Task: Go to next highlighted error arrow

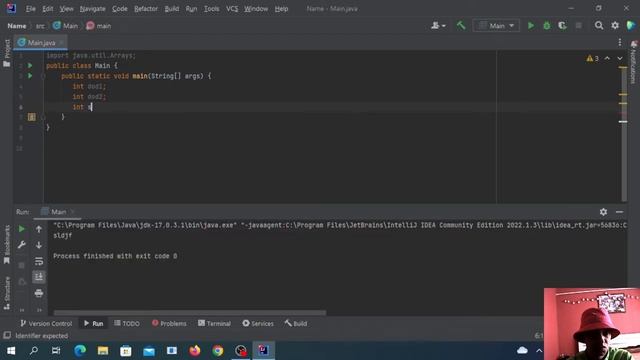Action: [x=620, y=58]
